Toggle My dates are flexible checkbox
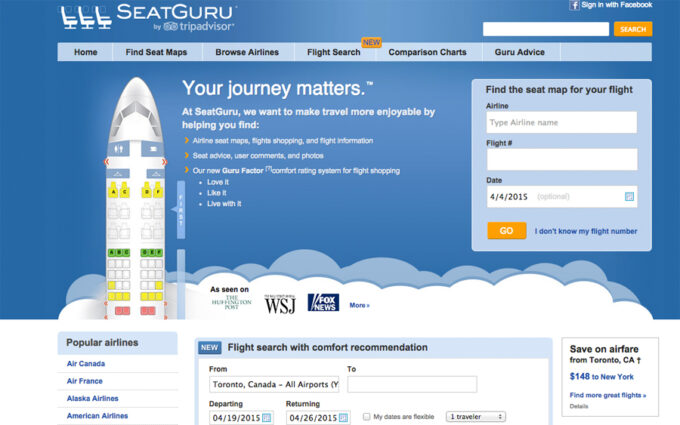Image resolution: width=680 pixels, height=425 pixels. pyautogui.click(x=366, y=416)
